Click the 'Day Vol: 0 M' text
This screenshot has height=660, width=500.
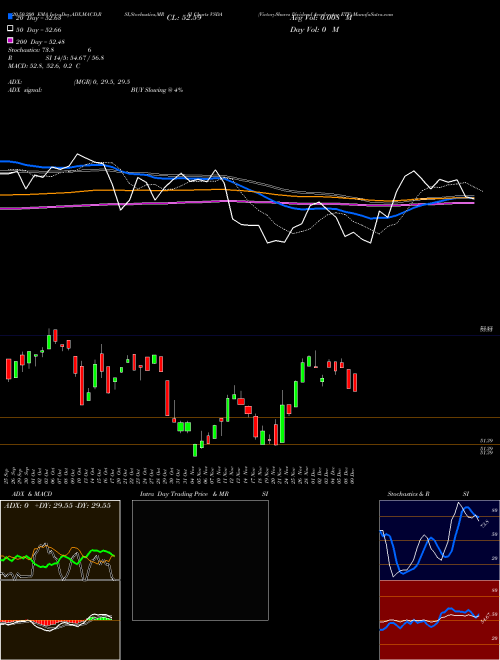click(314, 29)
